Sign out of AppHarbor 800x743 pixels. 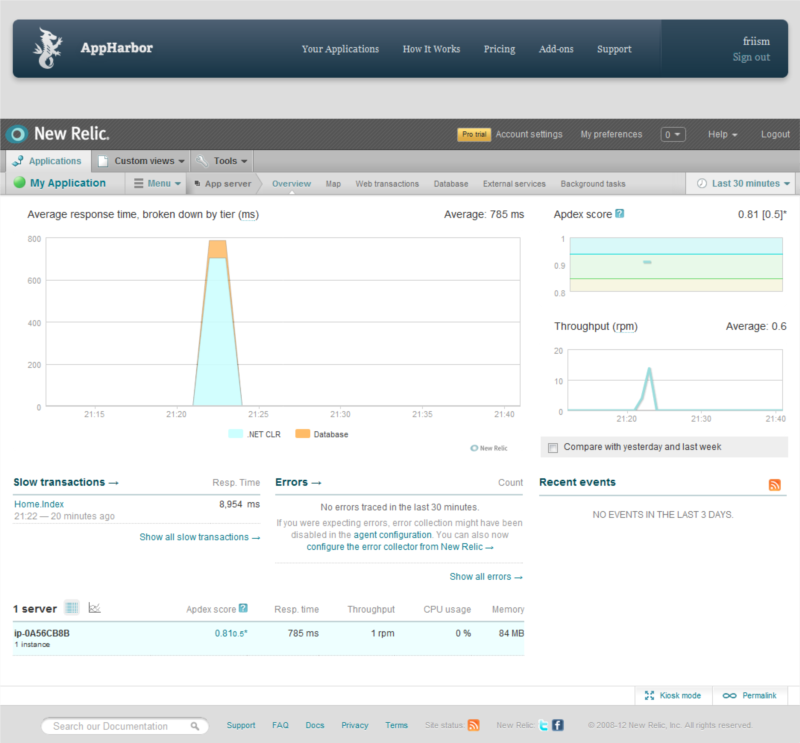coord(752,57)
